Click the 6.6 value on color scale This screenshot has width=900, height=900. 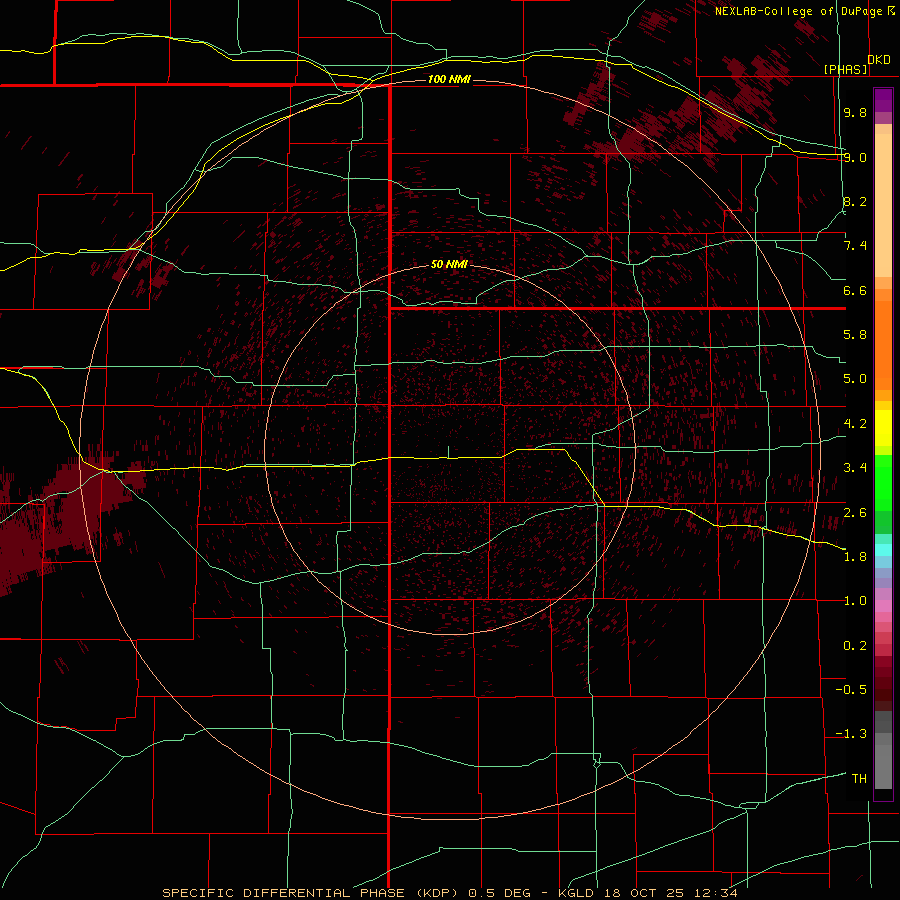tap(855, 290)
